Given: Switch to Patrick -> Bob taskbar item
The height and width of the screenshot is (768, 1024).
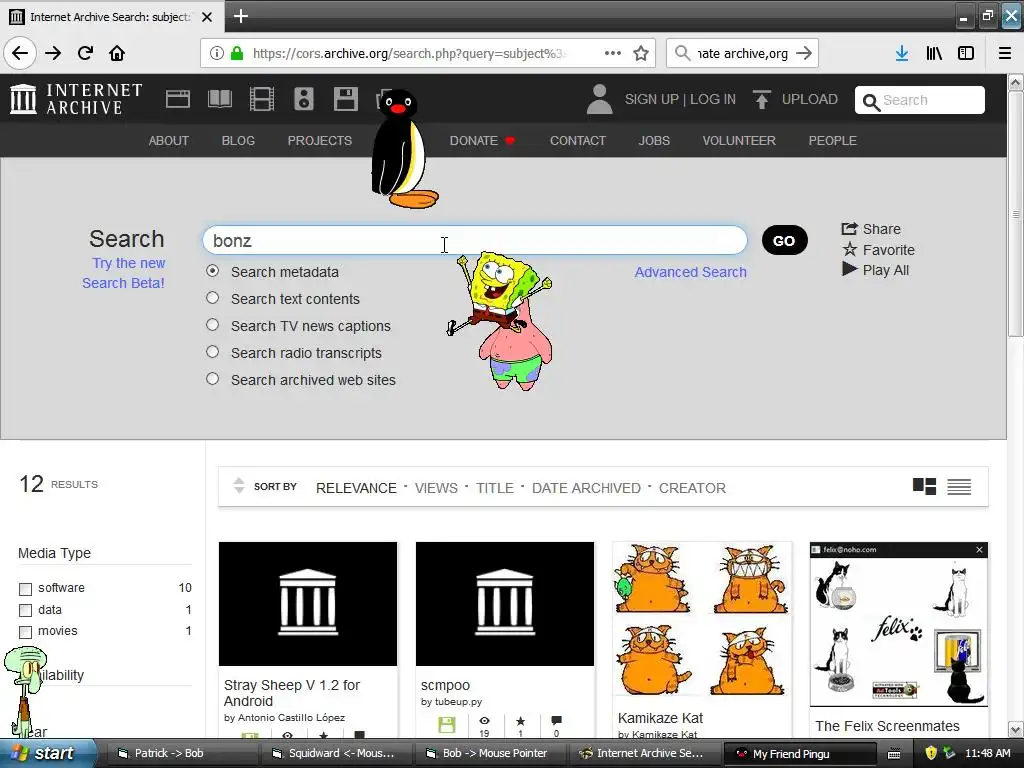Looking at the screenshot, I should (x=181, y=754).
